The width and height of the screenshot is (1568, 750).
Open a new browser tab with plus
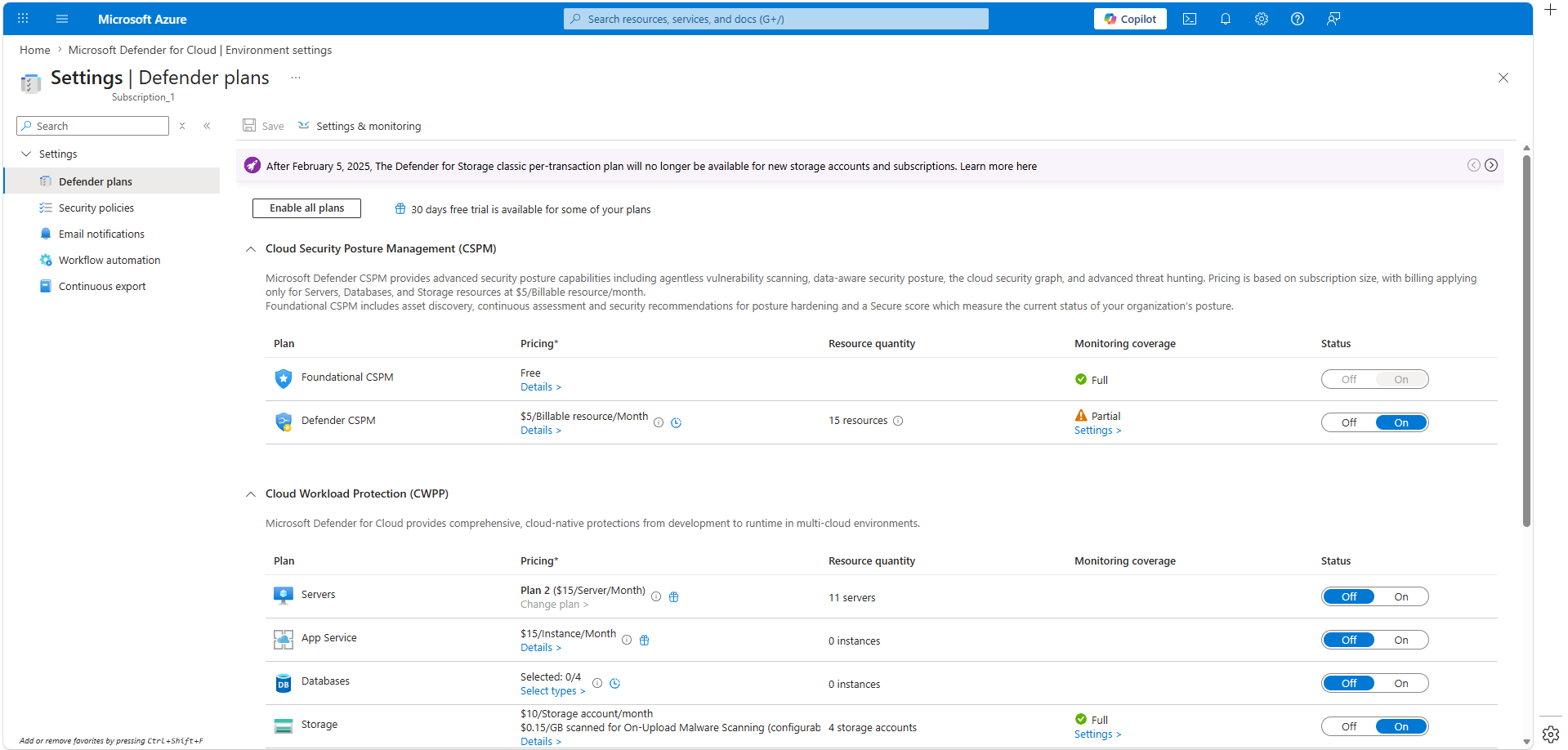tap(1550, 10)
